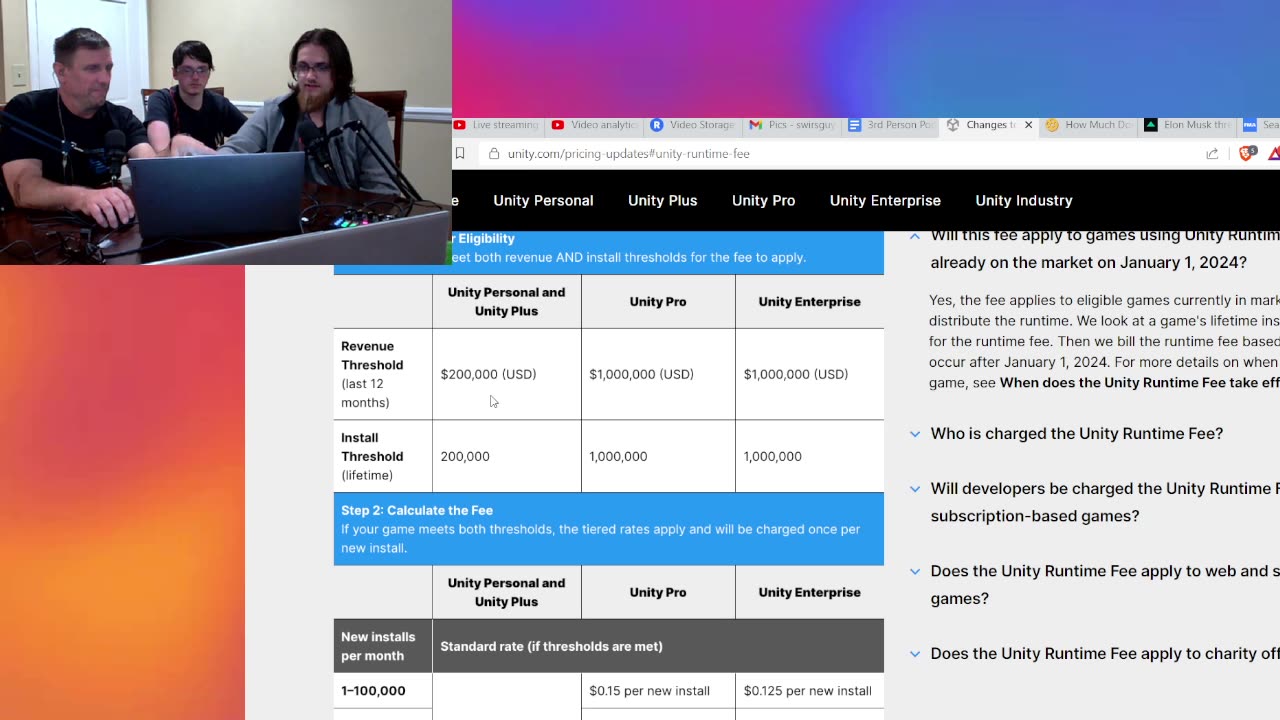
Task: Switch to the Elon Musk tab
Action: click(1187, 125)
